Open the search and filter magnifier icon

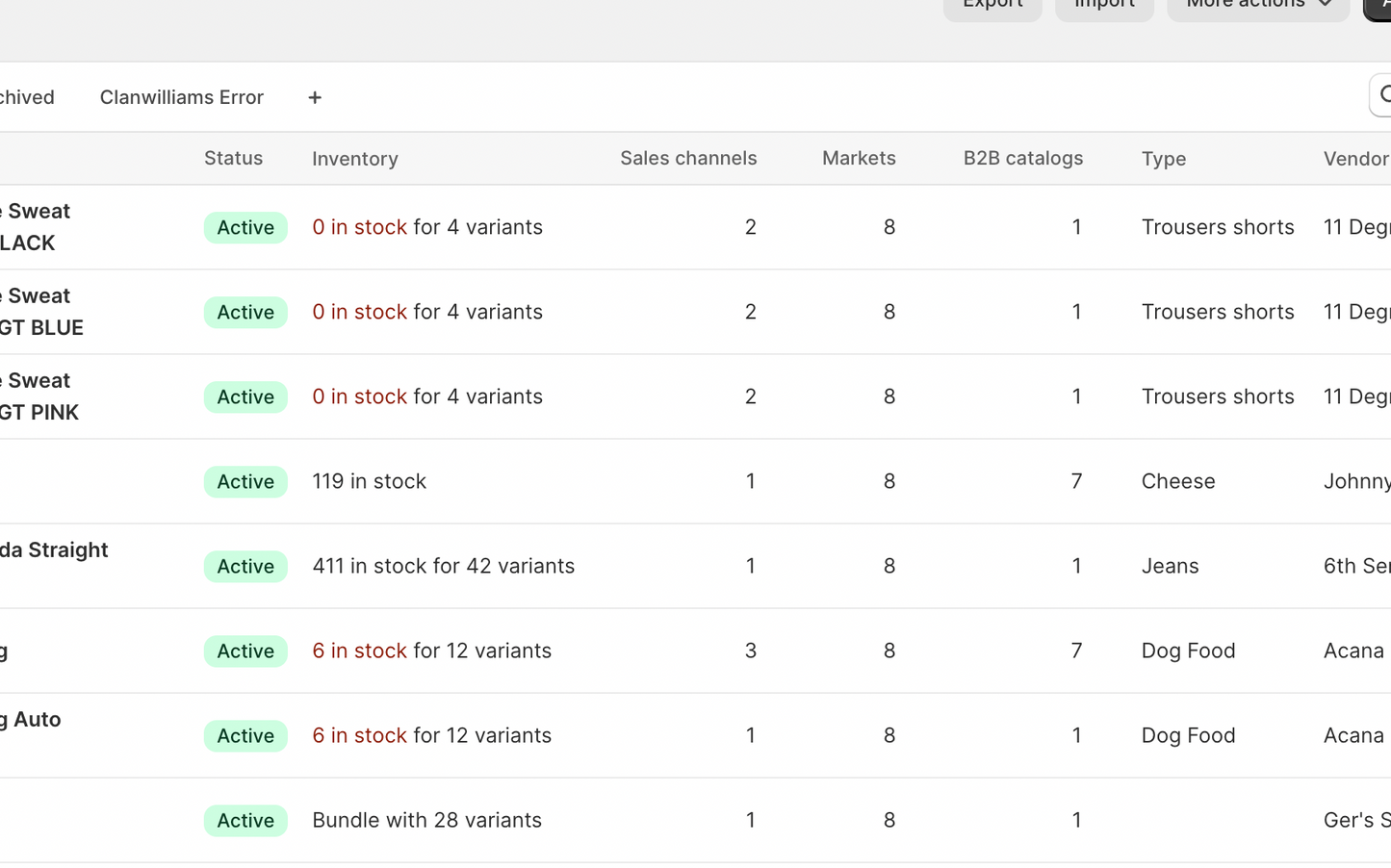click(1382, 95)
